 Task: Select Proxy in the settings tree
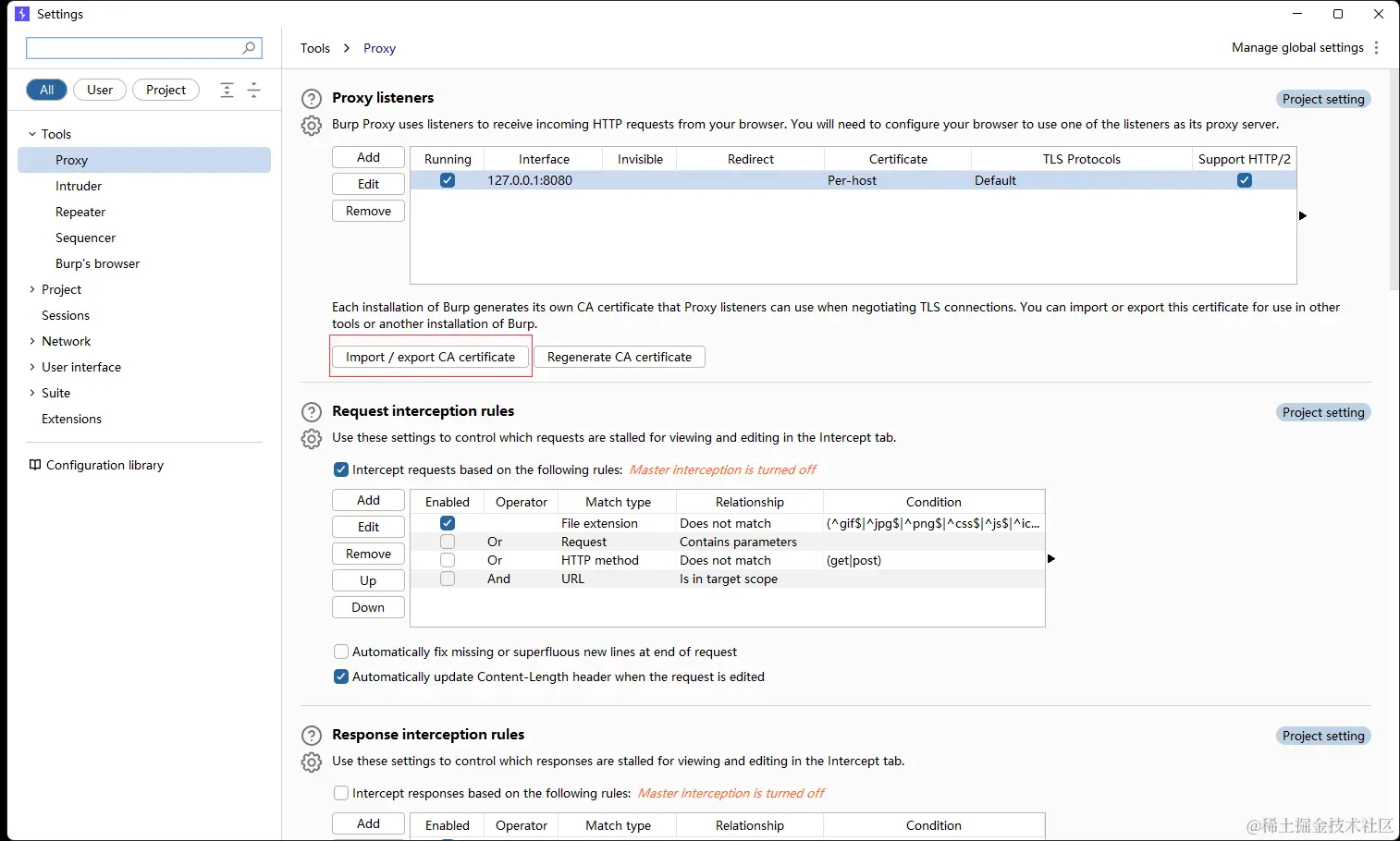(144, 160)
